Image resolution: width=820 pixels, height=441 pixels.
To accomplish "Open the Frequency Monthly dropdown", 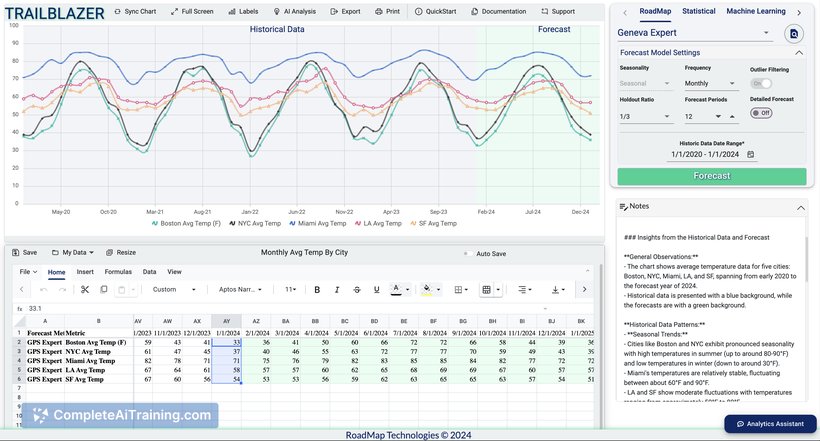I will pyautogui.click(x=710, y=83).
